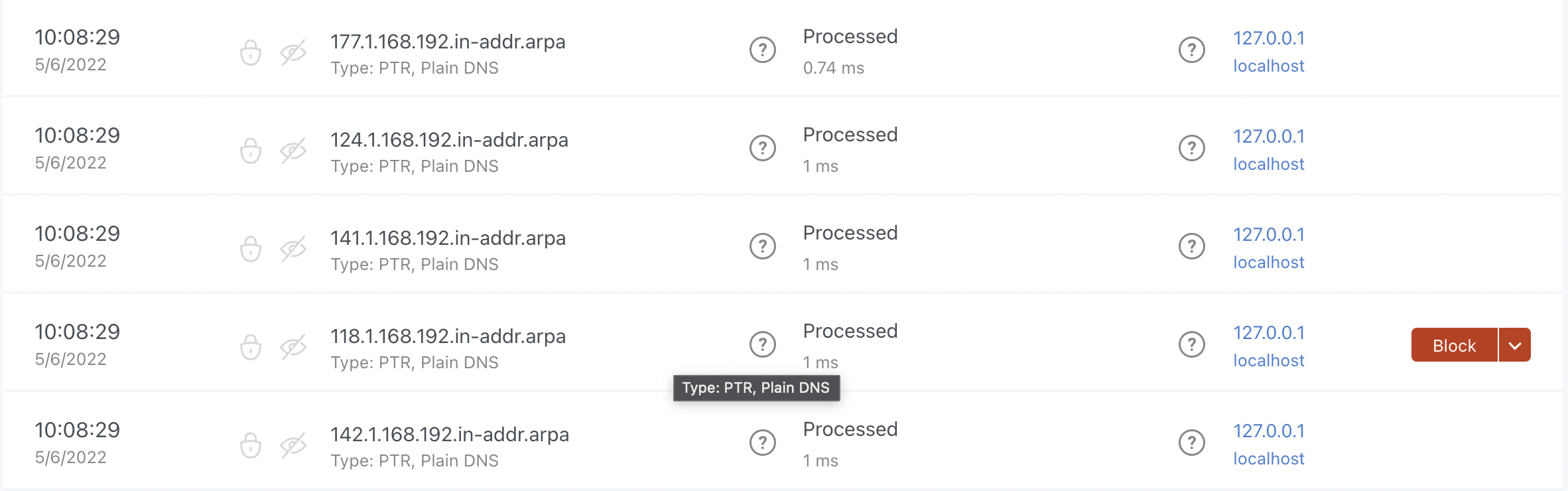Open client 127.0.0.1 link in the 177.1.168.192 row
Viewport: 1568px width, 491px height.
click(1269, 38)
